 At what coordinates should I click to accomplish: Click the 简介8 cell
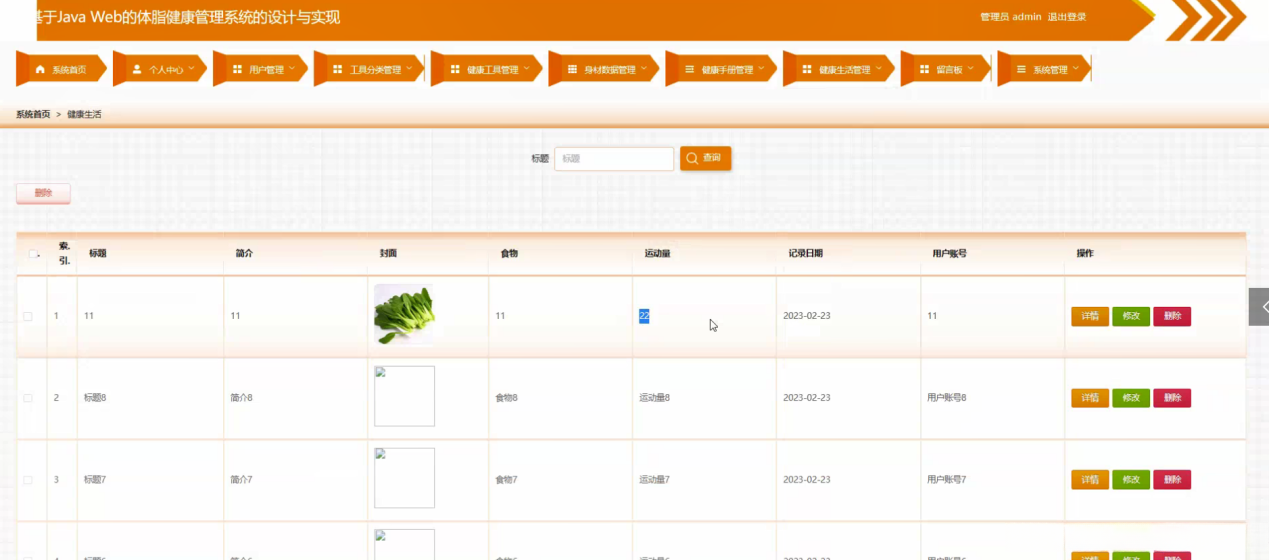(241, 398)
